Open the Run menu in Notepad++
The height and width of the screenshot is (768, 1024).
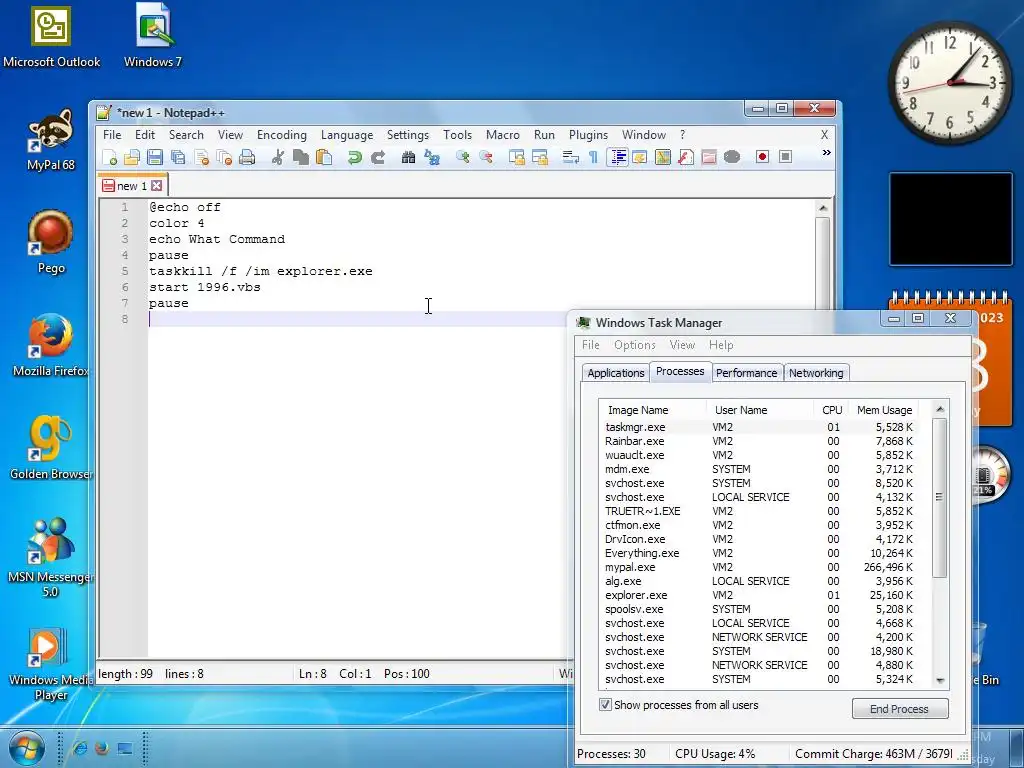click(544, 135)
